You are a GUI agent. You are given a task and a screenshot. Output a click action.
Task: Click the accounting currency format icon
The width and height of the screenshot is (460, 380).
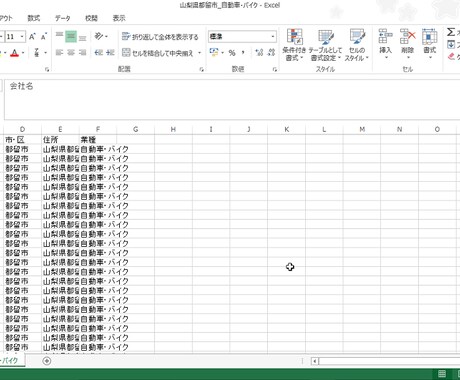click(214, 52)
